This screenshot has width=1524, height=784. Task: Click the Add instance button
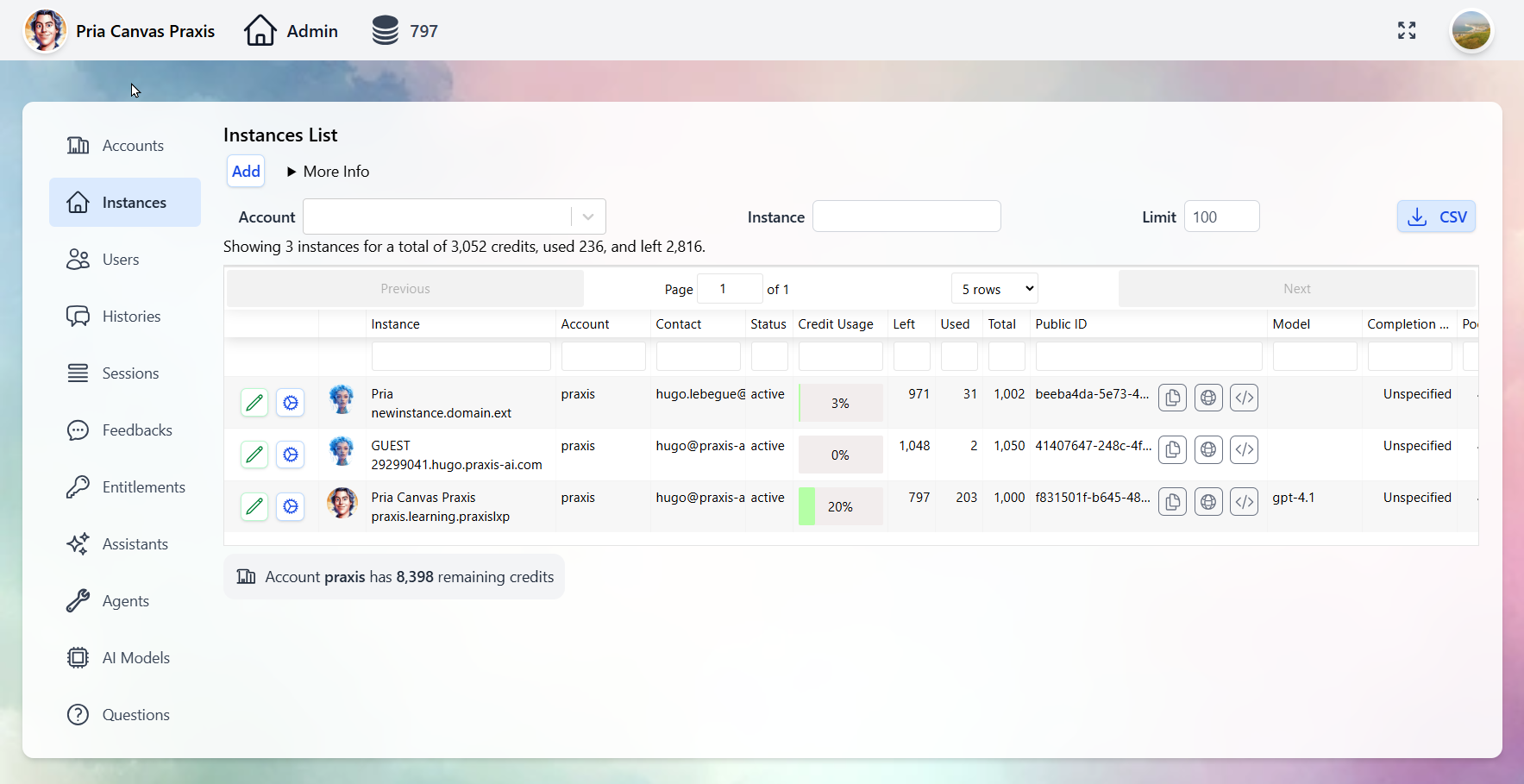pos(246,171)
